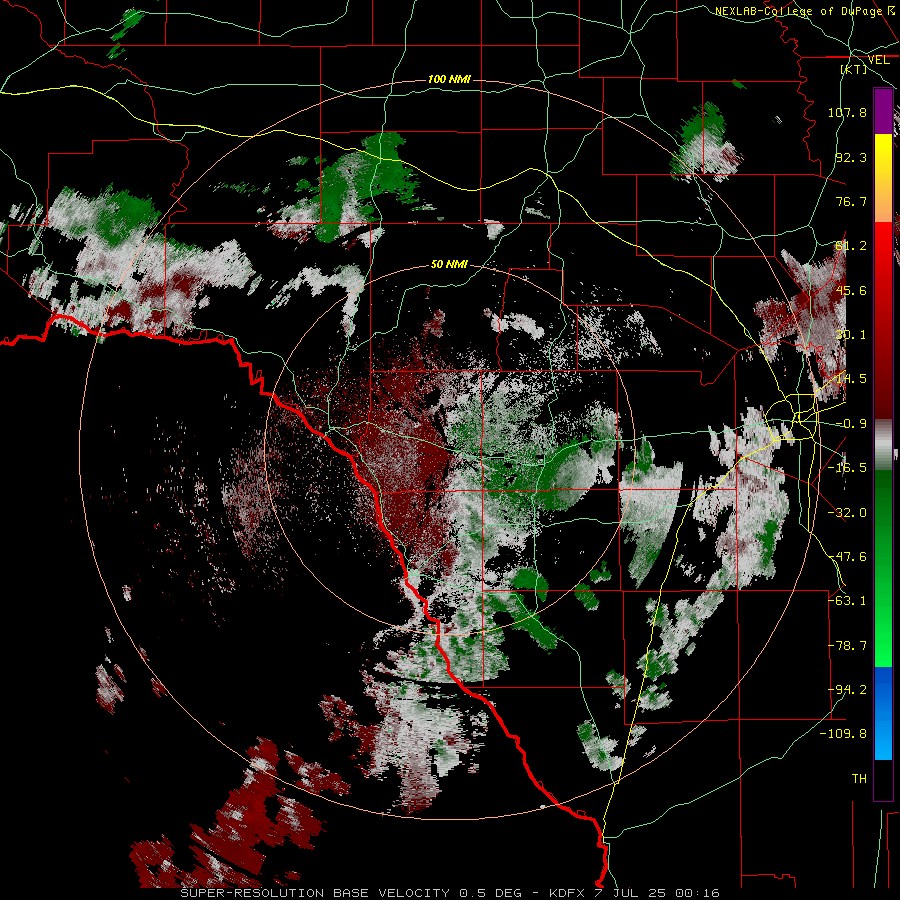The width and height of the screenshot is (900, 900).
Task: Click the -32.0 velocity scale value
Action: tap(847, 513)
